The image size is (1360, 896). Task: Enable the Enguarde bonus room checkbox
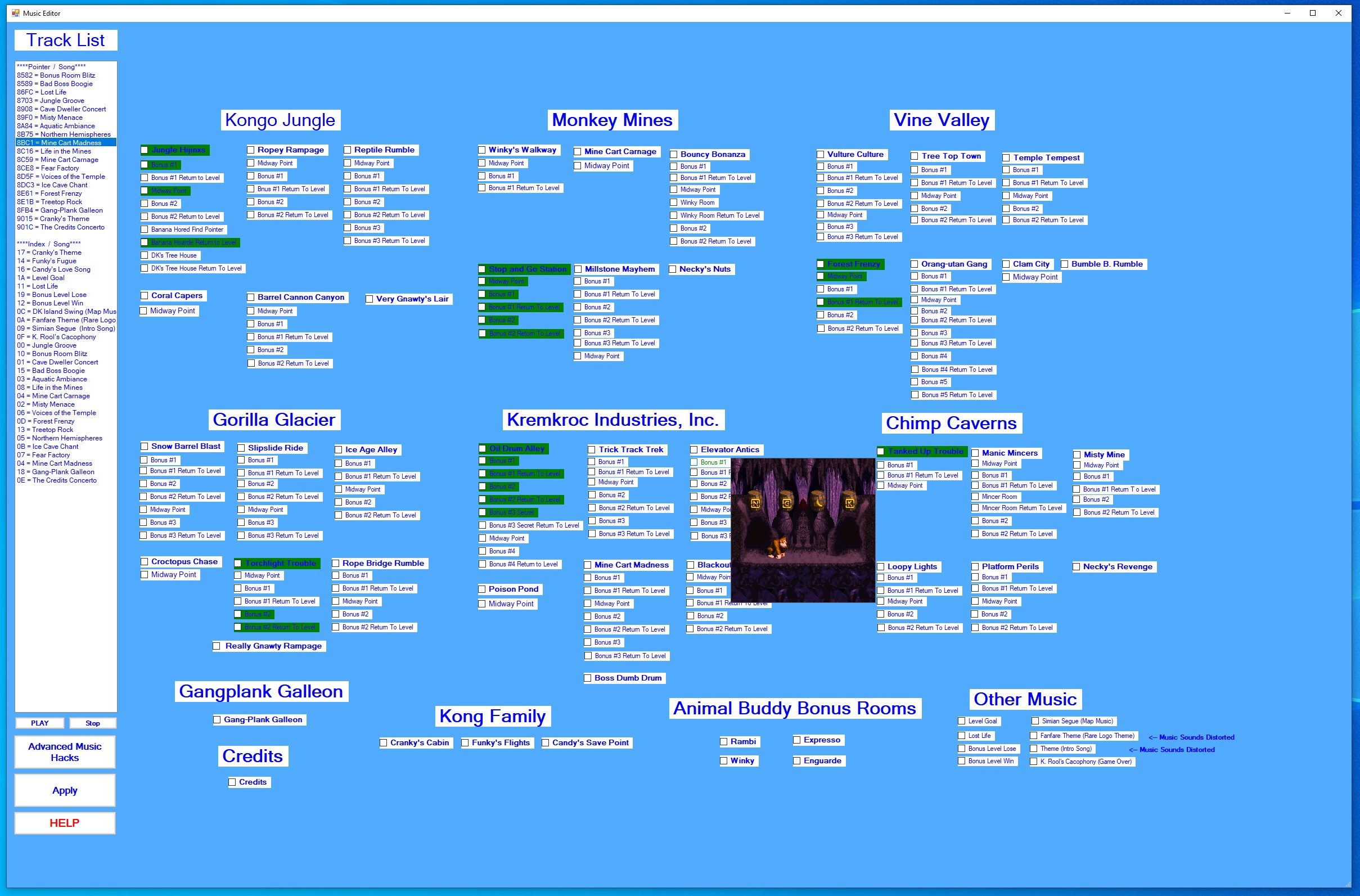tap(797, 761)
